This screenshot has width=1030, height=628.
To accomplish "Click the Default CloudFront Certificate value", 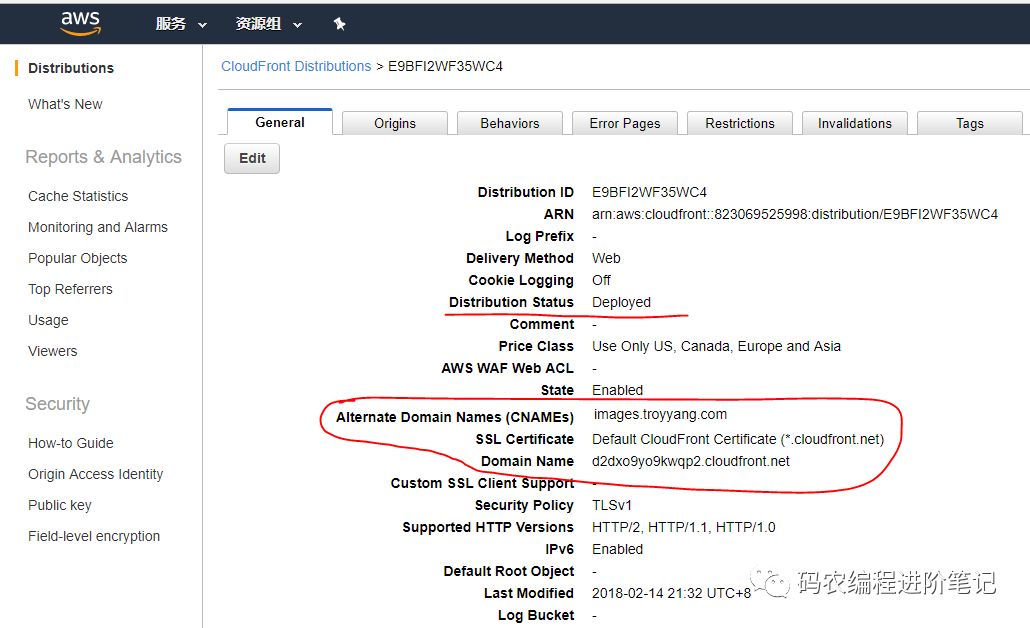I will click(738, 439).
